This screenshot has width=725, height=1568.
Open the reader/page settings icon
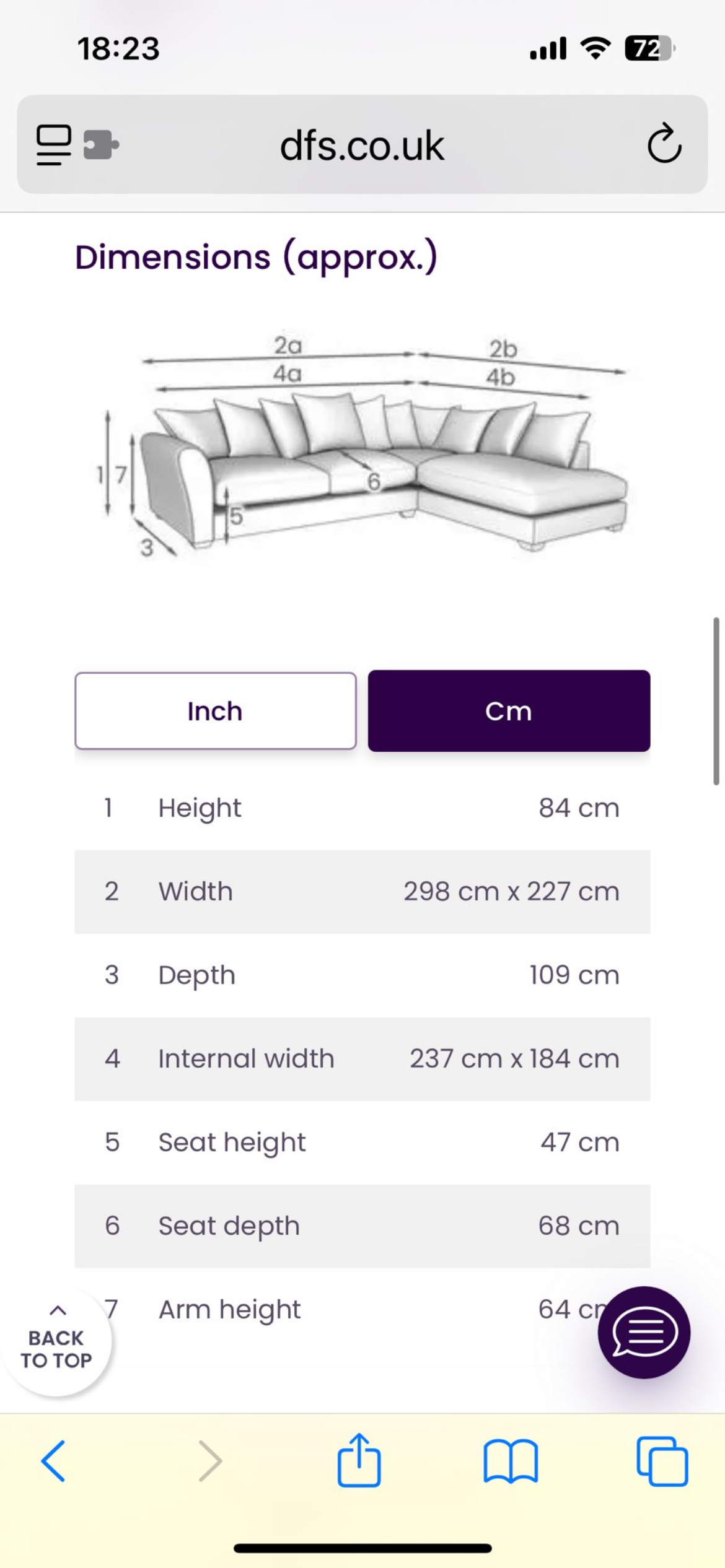click(53, 145)
